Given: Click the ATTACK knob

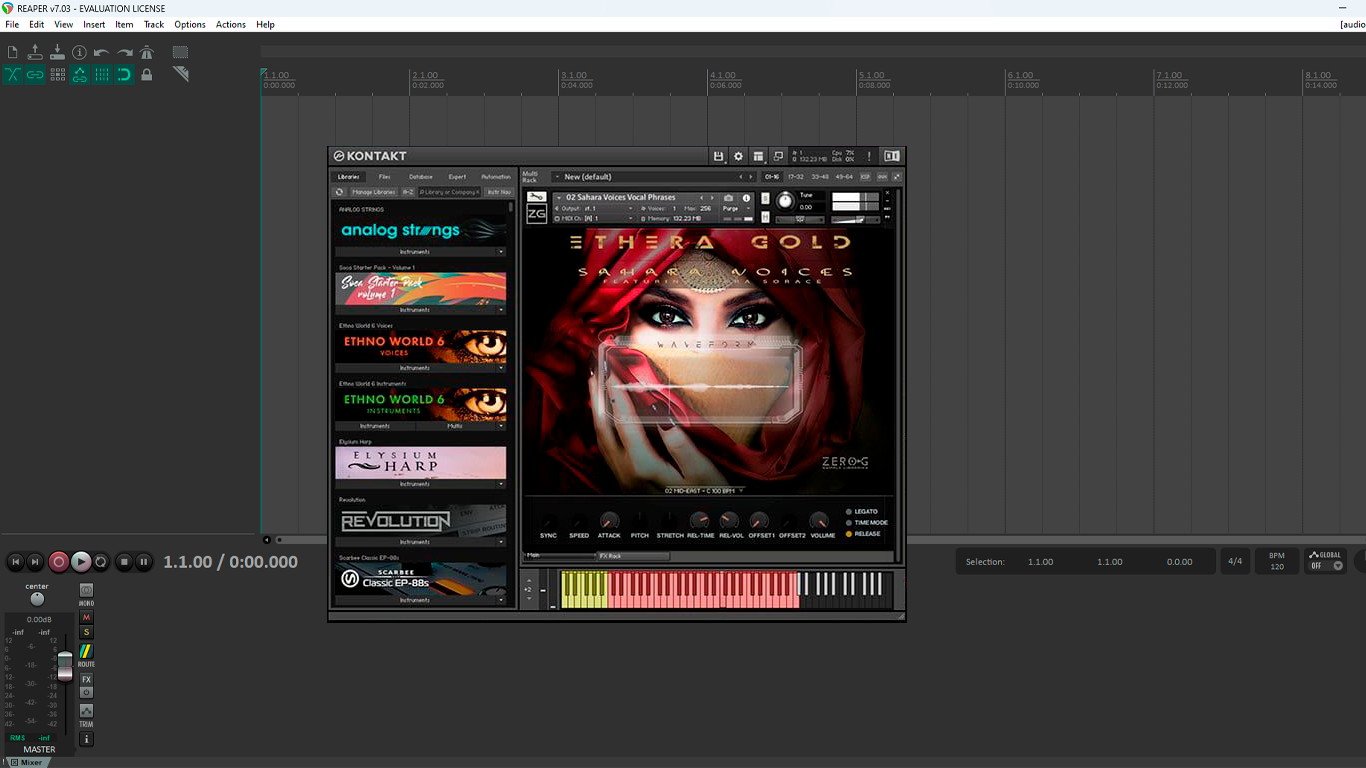Looking at the screenshot, I should (x=609, y=521).
